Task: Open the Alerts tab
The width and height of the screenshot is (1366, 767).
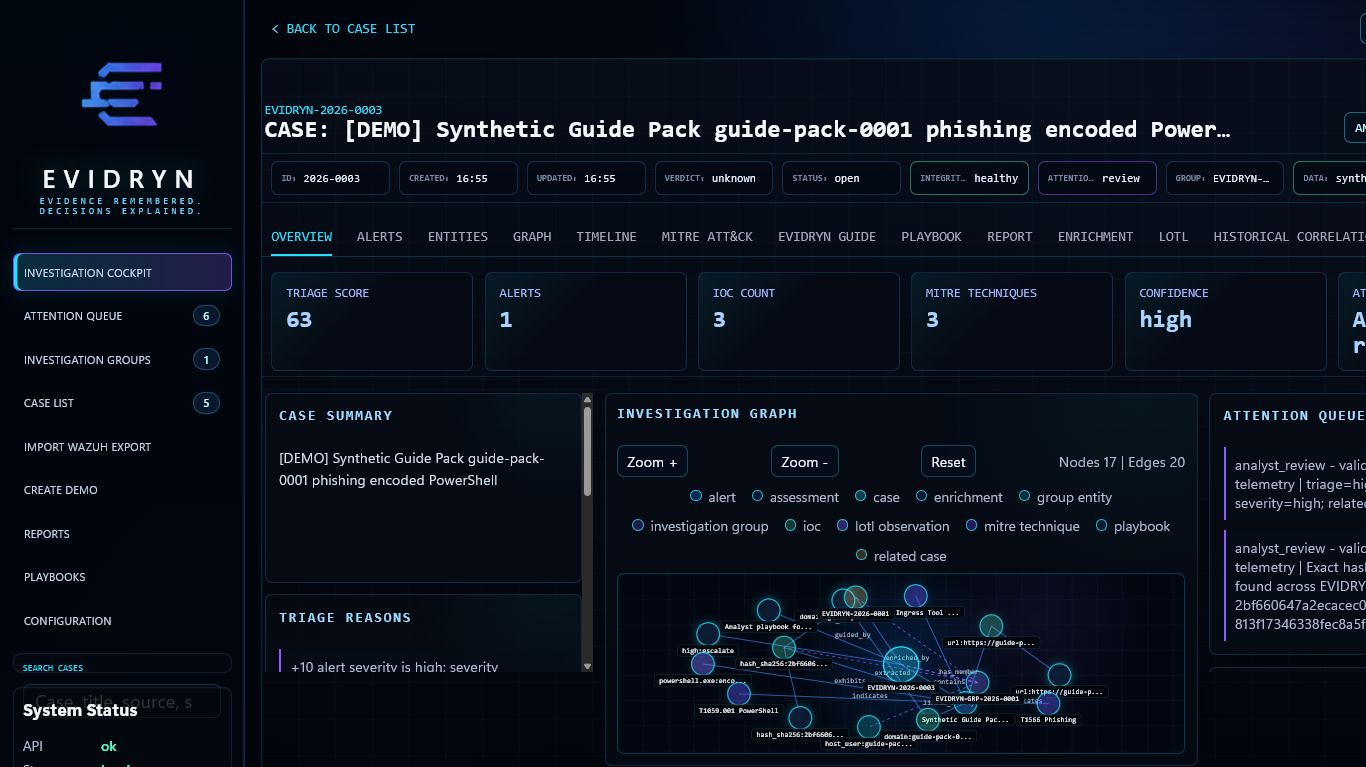Action: [380, 237]
